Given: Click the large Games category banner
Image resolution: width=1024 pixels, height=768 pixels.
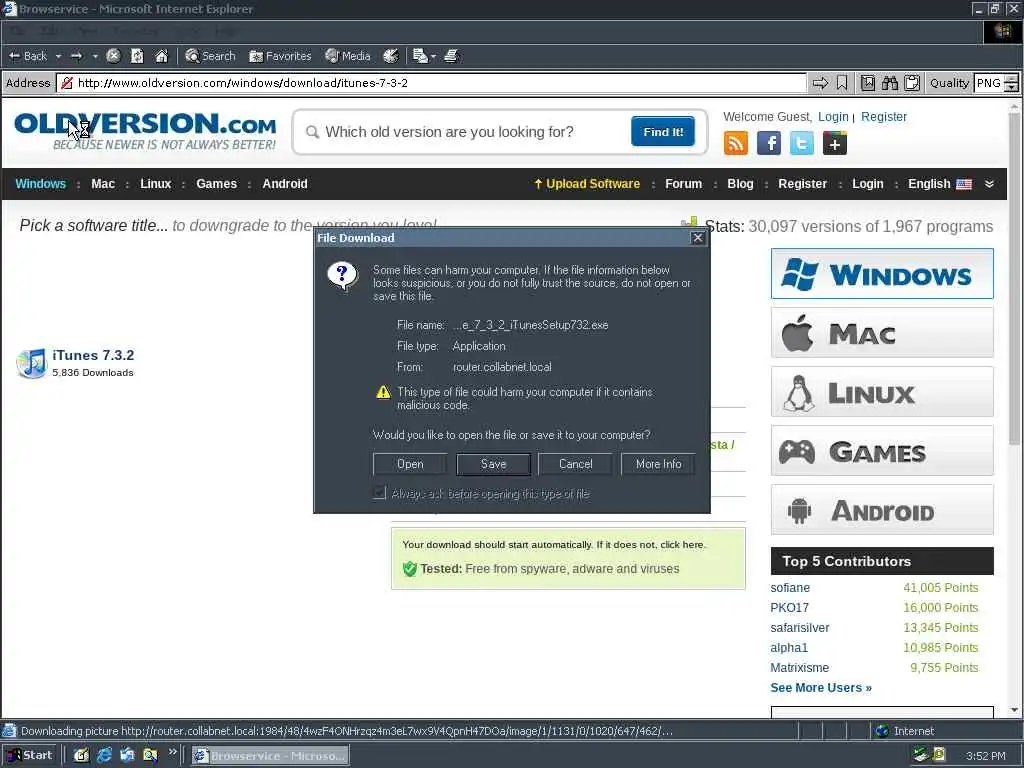Looking at the screenshot, I should coord(882,451).
